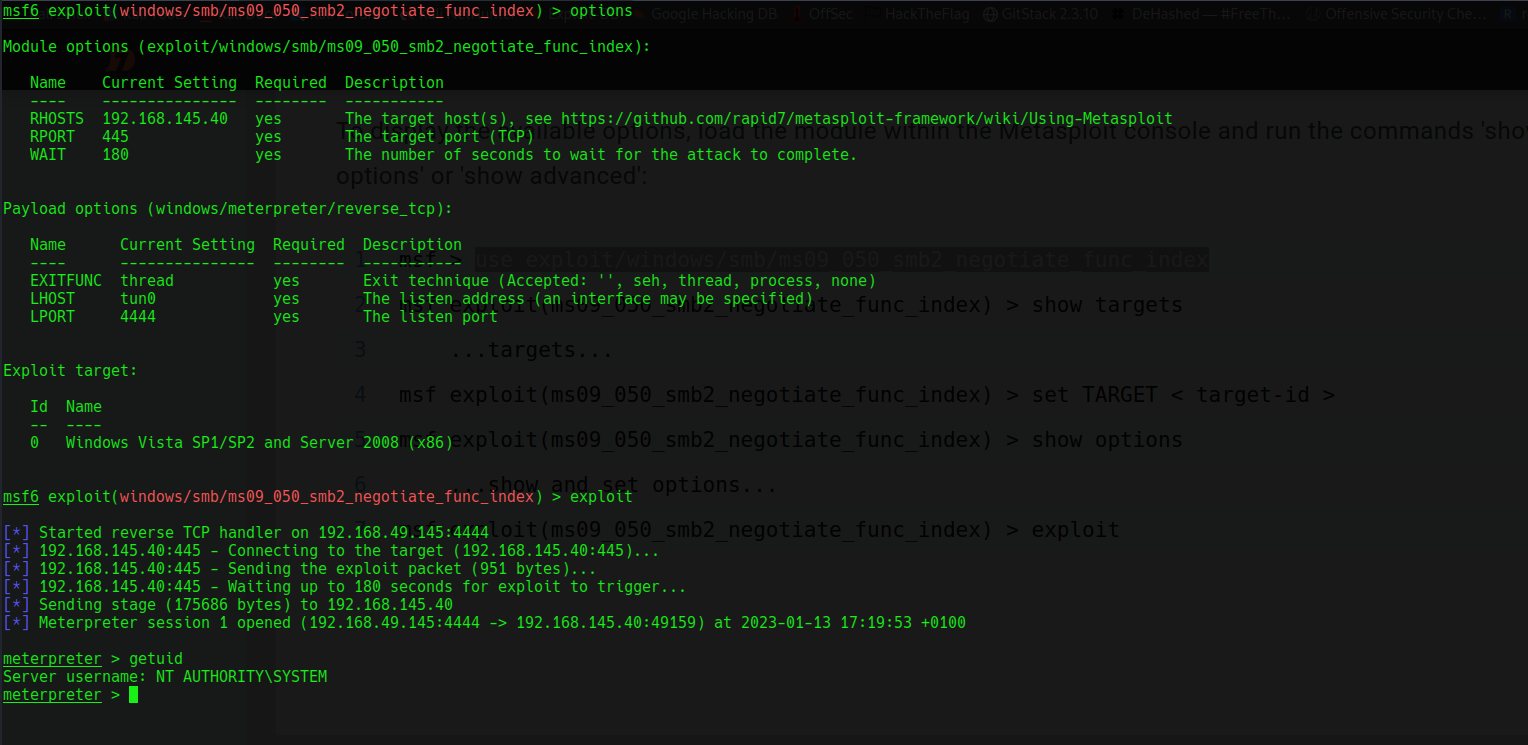Click the msf6 prompt before 'options'
1528x745 pixels.
(x=21, y=11)
